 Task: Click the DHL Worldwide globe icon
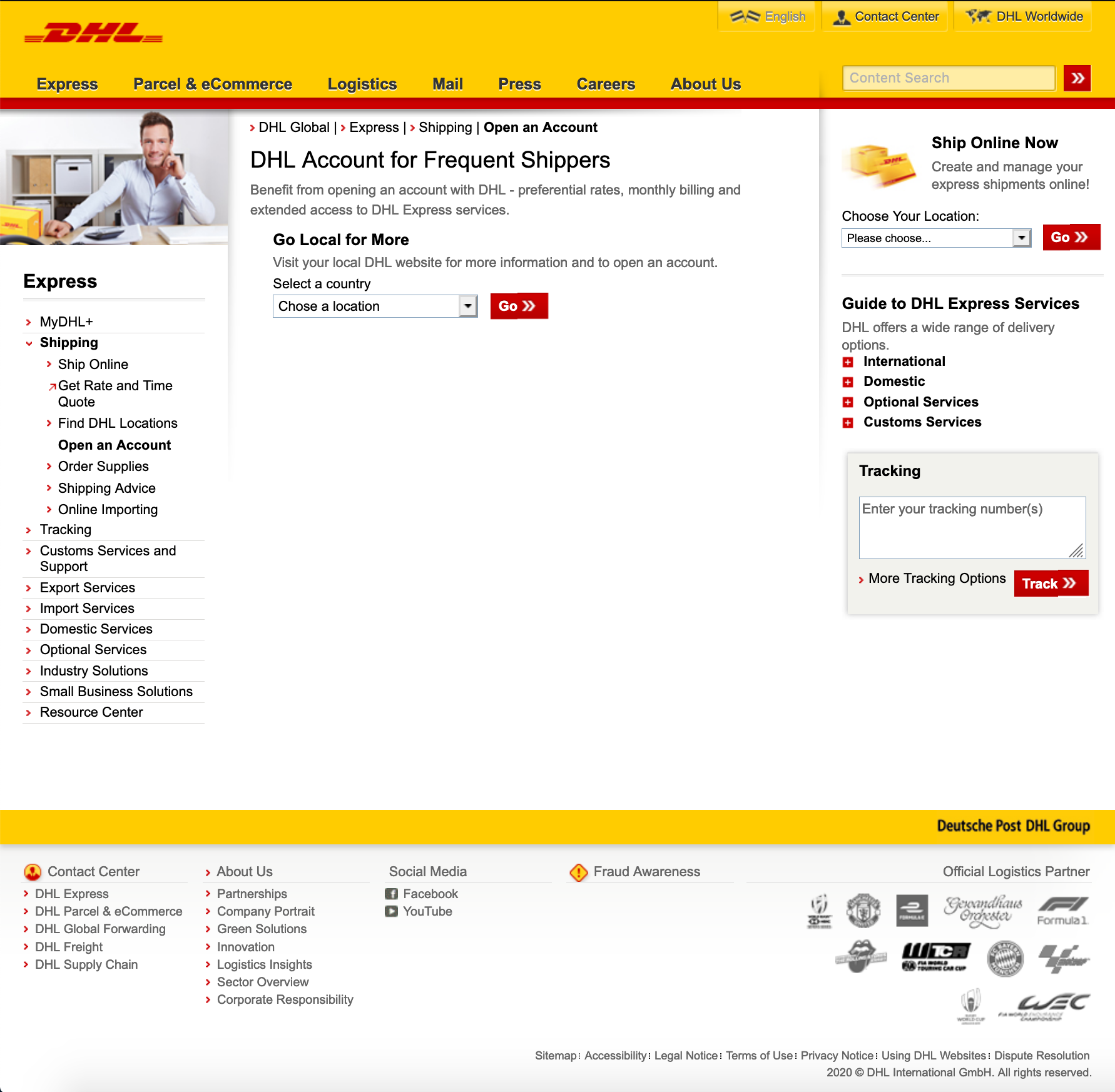978,16
